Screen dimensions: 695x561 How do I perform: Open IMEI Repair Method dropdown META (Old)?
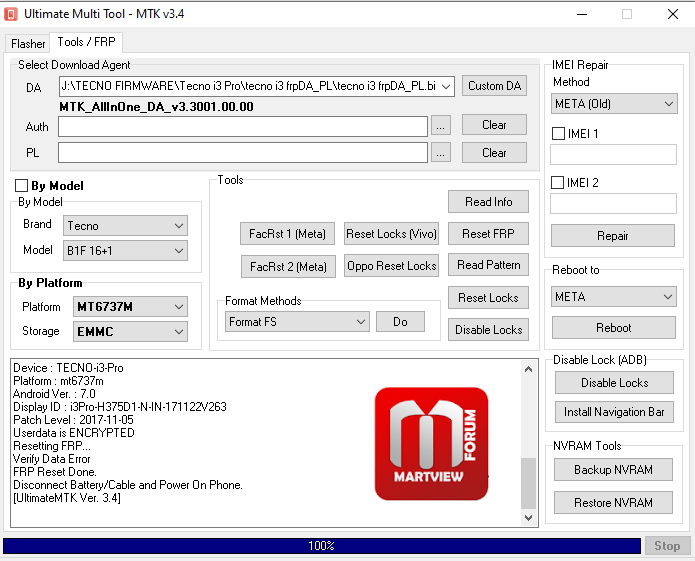point(614,104)
